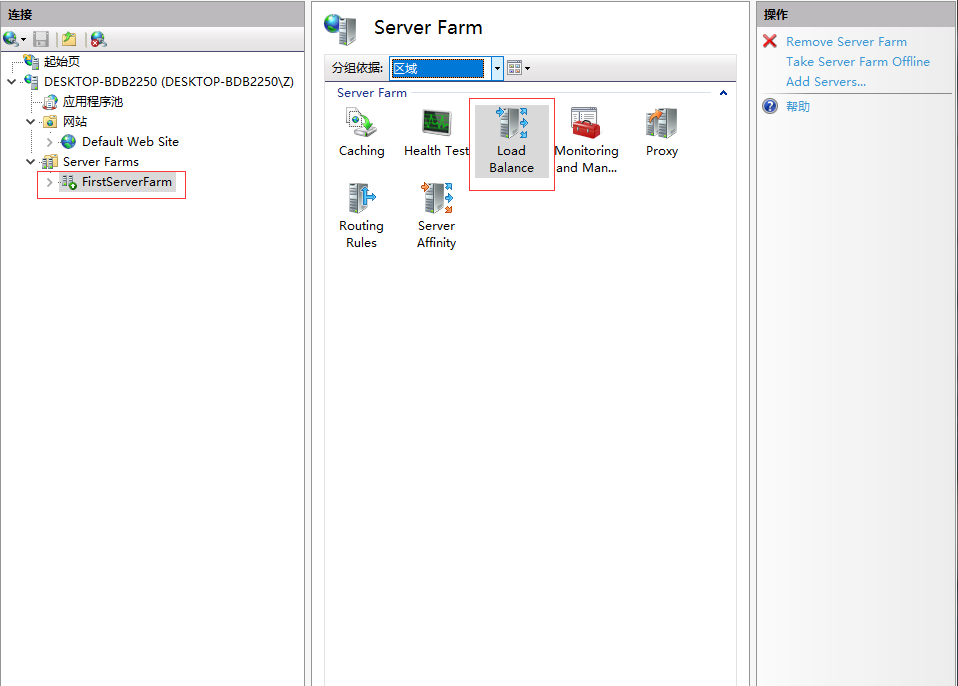
Task: Open the Proxy feature icon
Action: [x=662, y=123]
